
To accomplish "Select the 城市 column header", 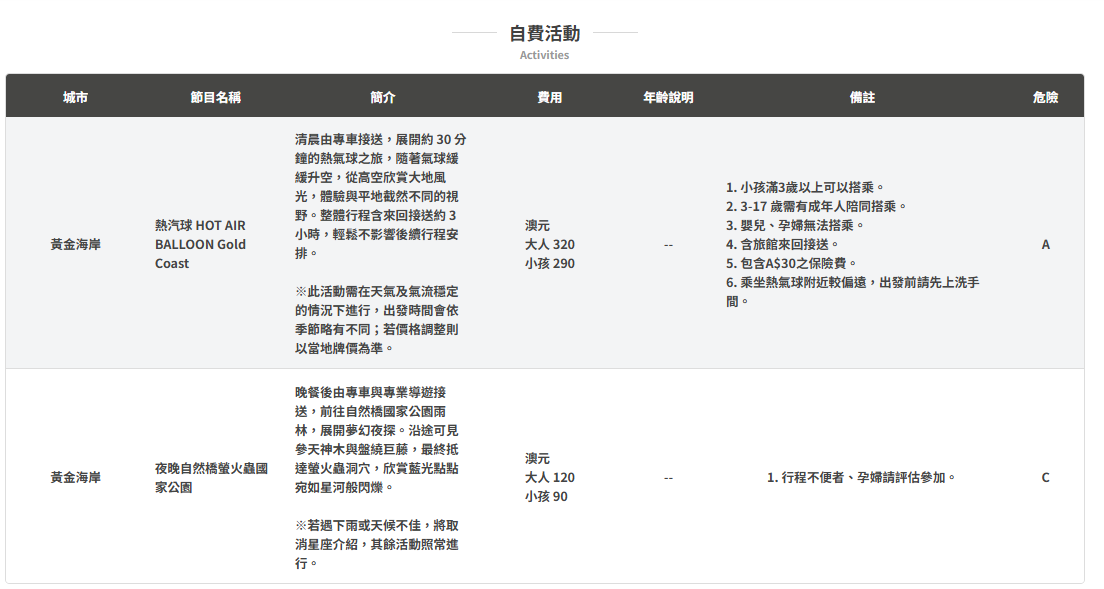I will point(75,97).
